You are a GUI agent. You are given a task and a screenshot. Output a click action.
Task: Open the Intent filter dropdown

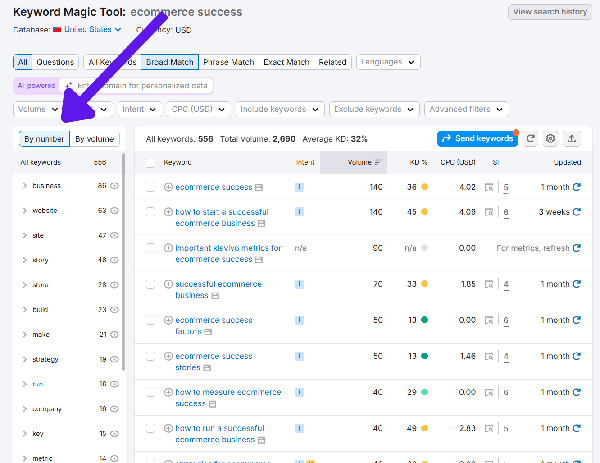(139, 109)
